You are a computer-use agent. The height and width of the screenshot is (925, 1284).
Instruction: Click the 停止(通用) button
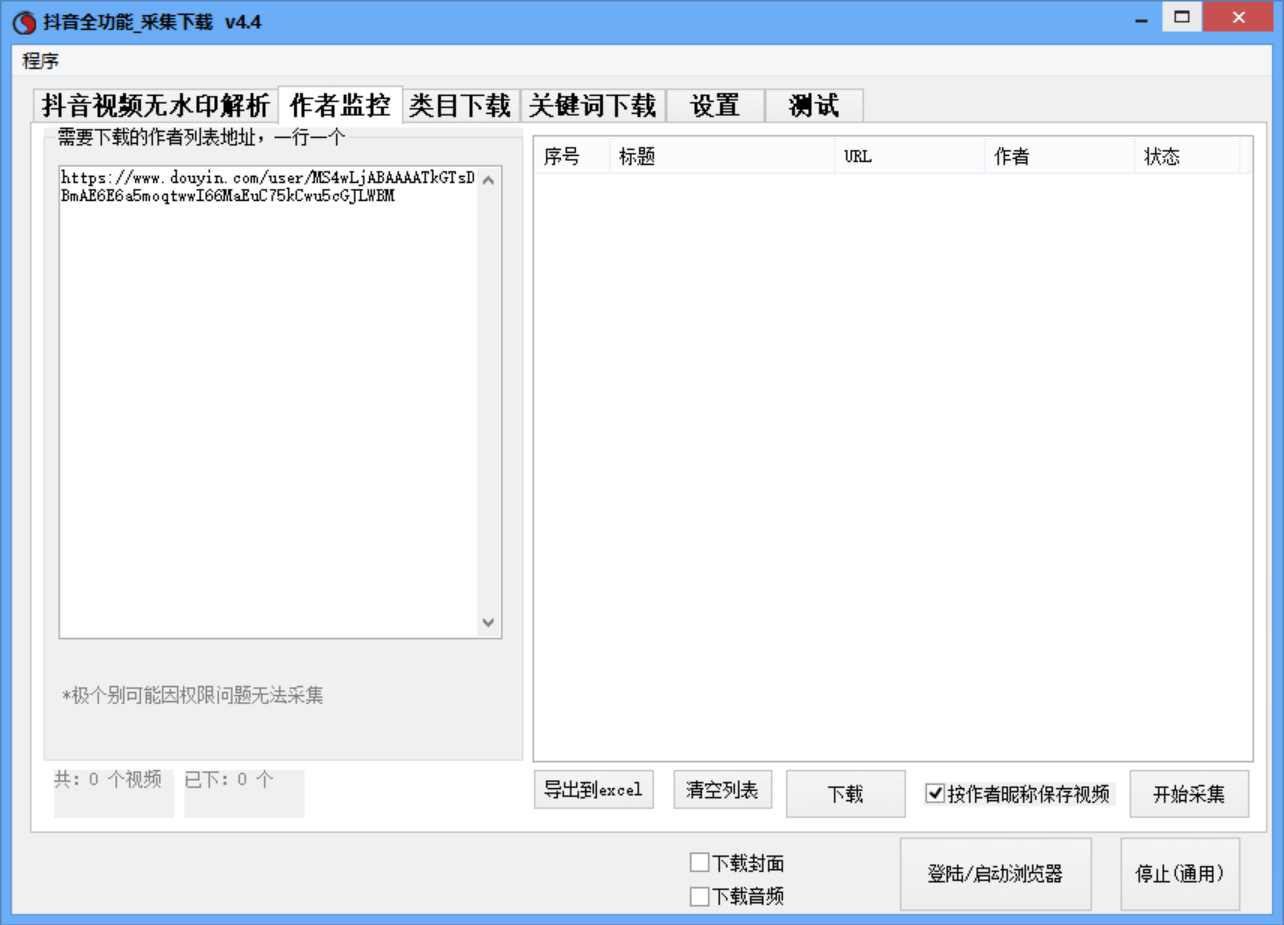(x=1180, y=874)
